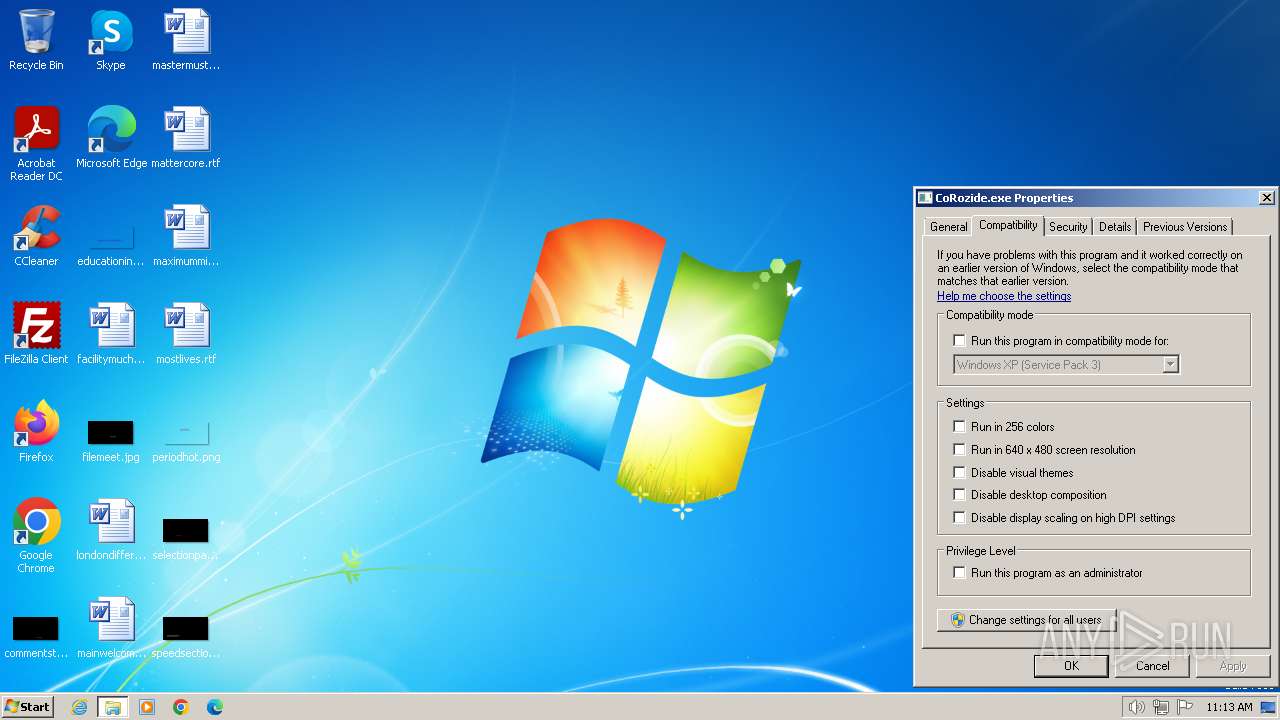This screenshot has height=720, width=1280.
Task: Switch to the Security tab
Action: (1068, 227)
